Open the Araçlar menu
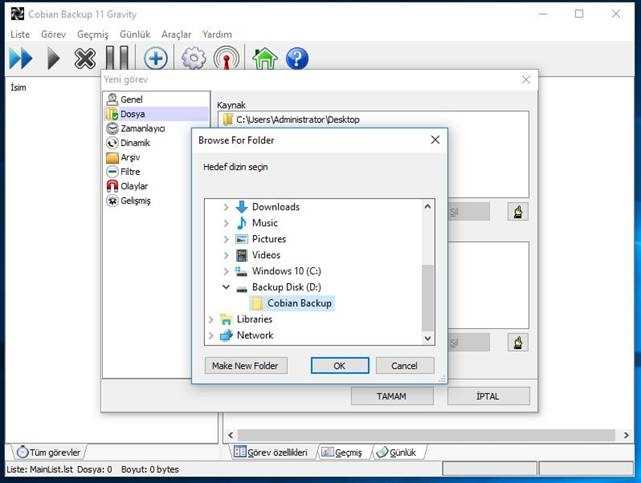This screenshot has width=641, height=483. point(176,34)
